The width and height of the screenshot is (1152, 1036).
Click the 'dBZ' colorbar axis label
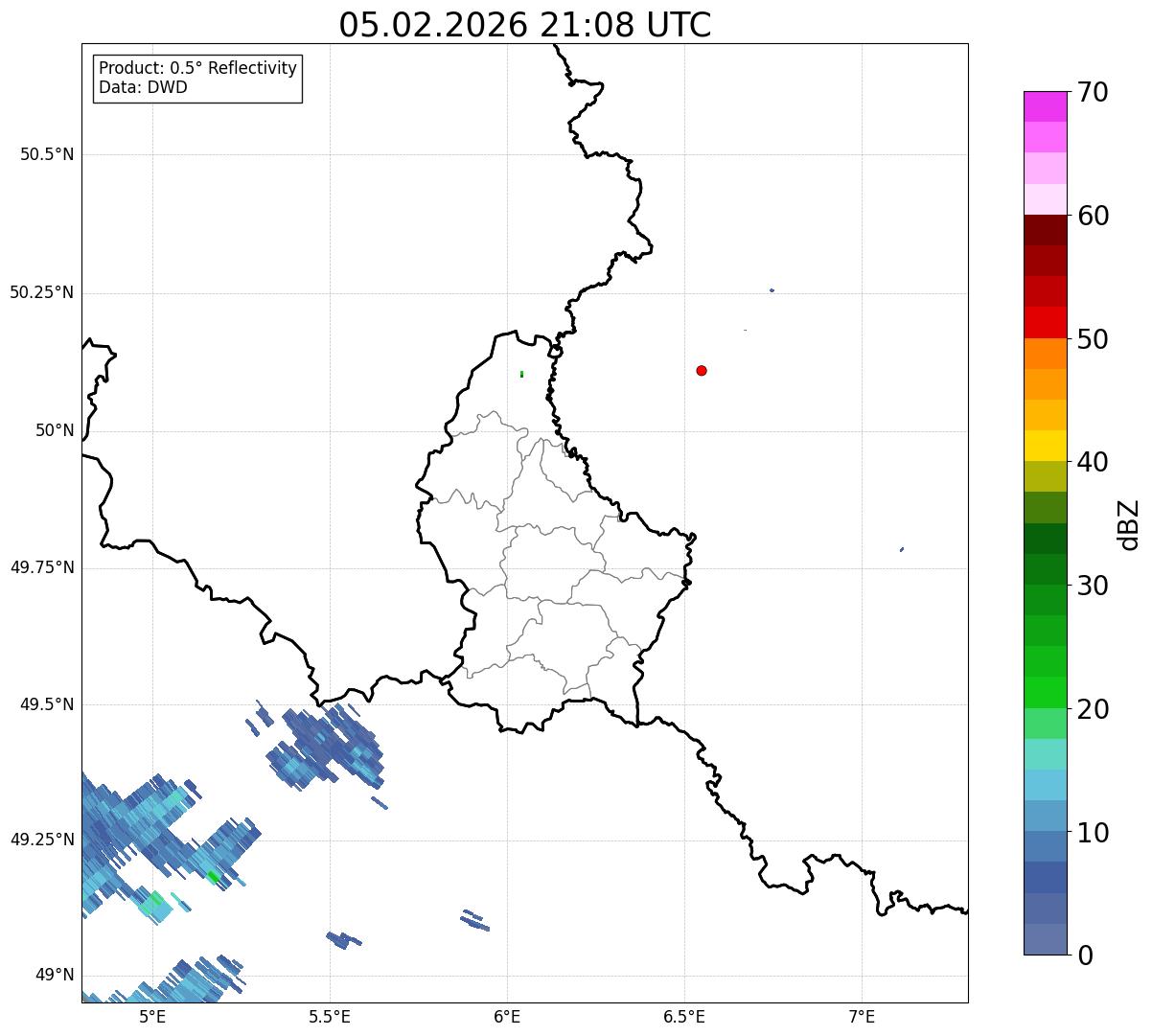click(x=1129, y=524)
